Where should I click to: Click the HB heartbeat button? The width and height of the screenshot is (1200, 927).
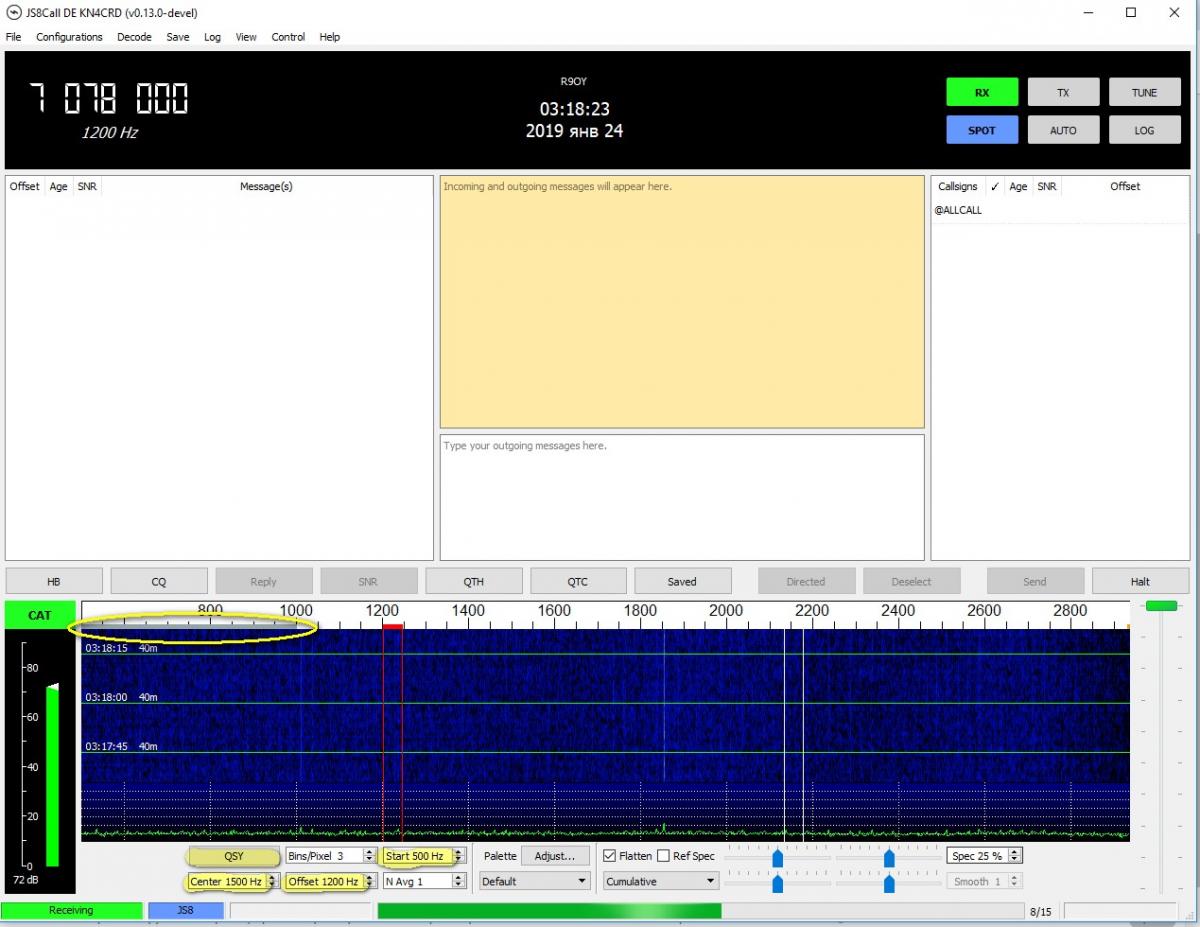(54, 581)
